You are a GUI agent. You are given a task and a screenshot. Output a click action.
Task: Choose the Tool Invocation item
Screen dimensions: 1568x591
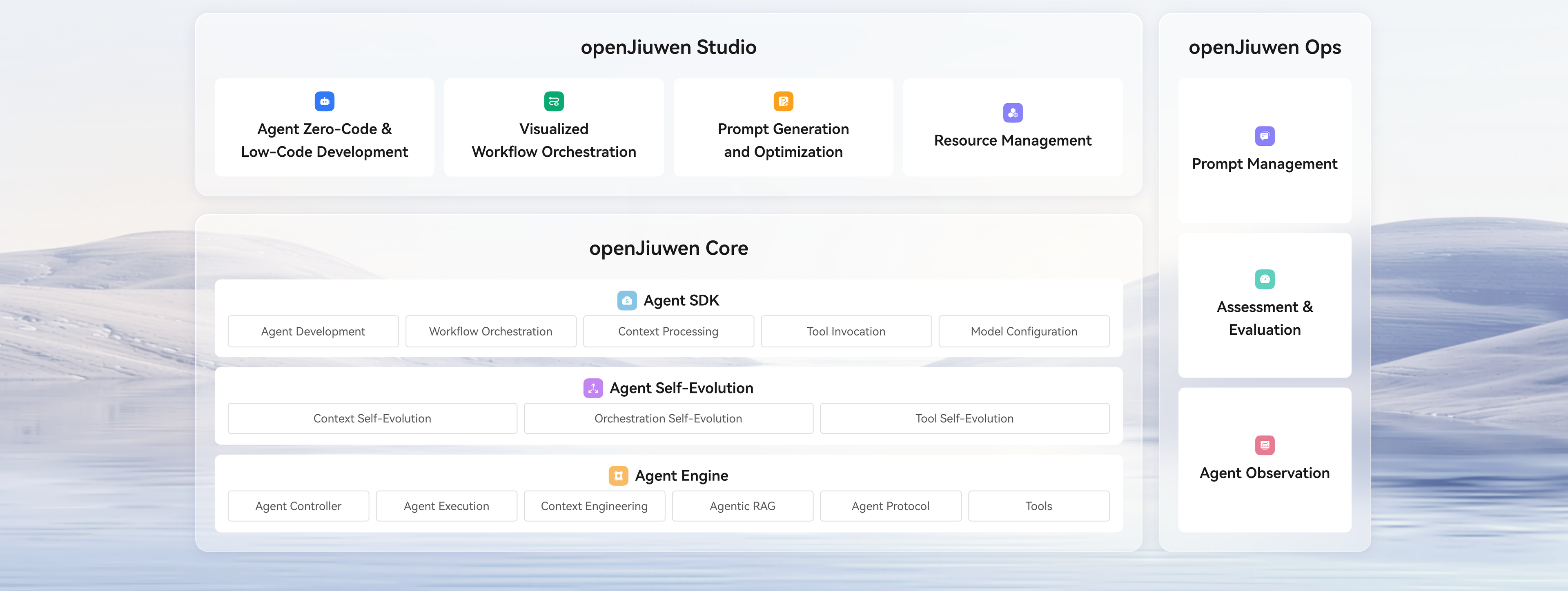846,331
